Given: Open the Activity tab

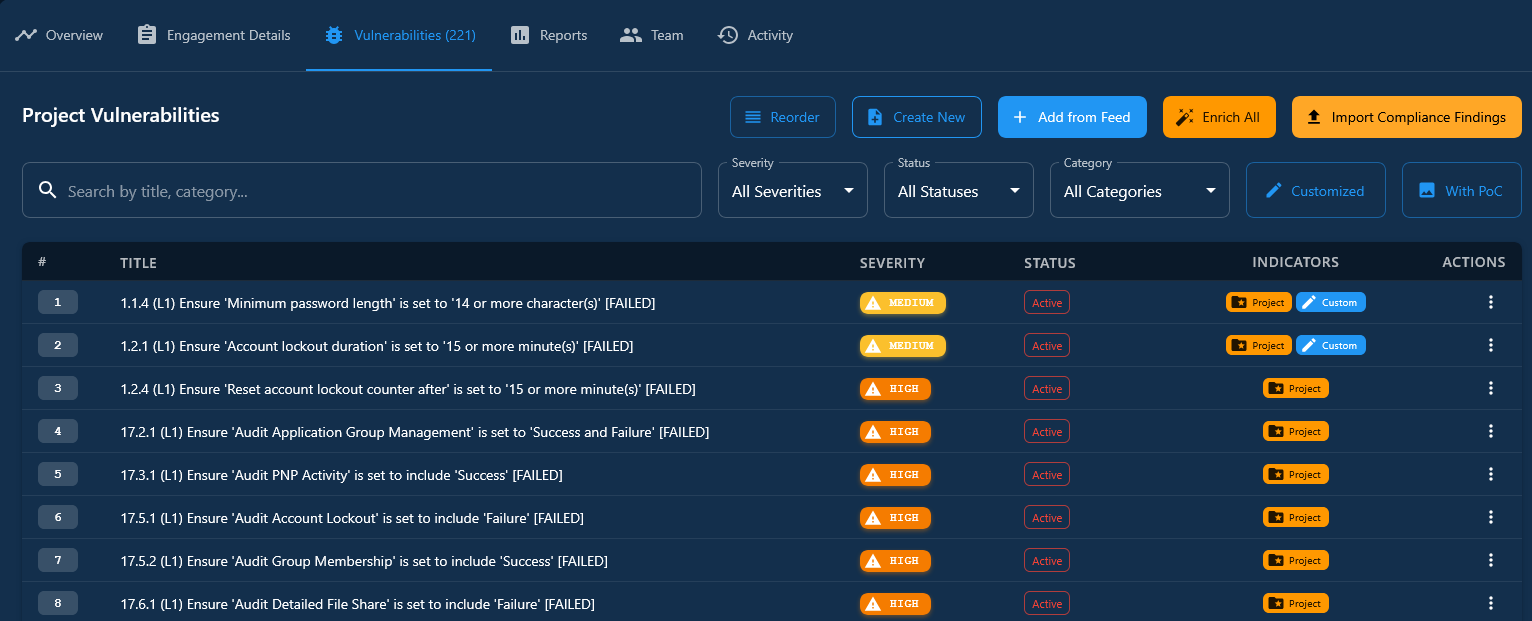Looking at the screenshot, I should click(755, 35).
